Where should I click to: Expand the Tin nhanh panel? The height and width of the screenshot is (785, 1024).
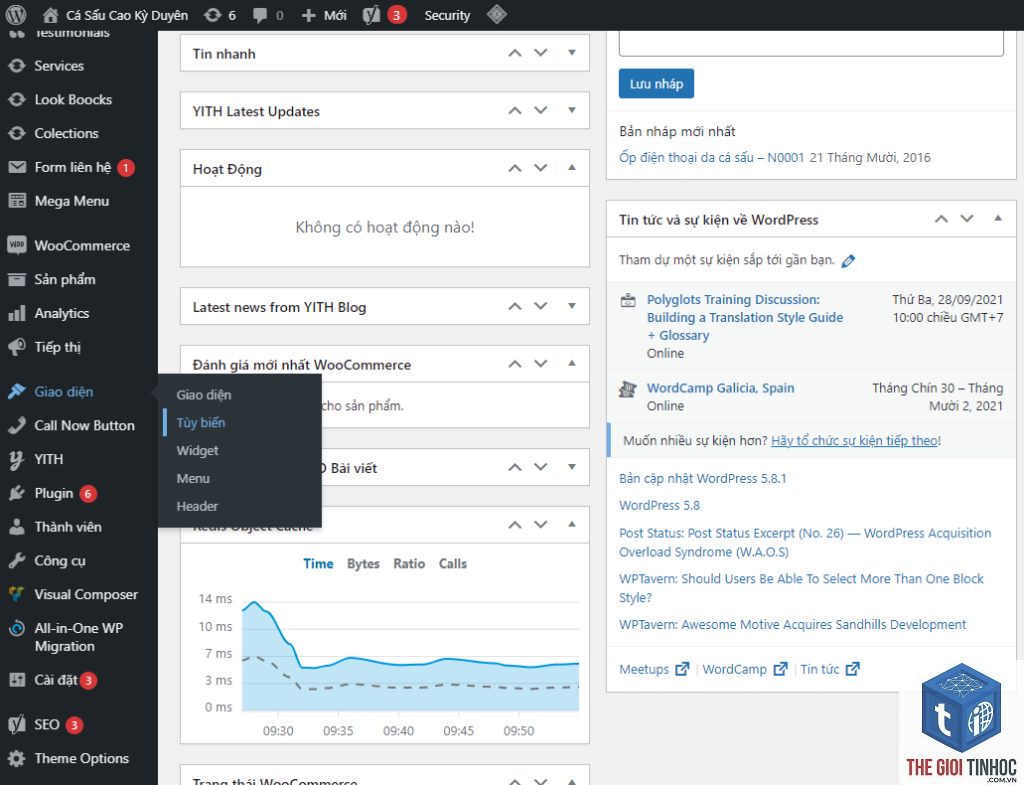[572, 53]
